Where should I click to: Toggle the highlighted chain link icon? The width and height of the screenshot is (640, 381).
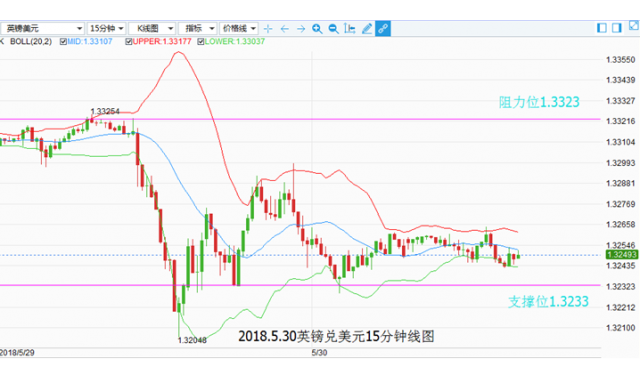pyautogui.click(x=383, y=28)
